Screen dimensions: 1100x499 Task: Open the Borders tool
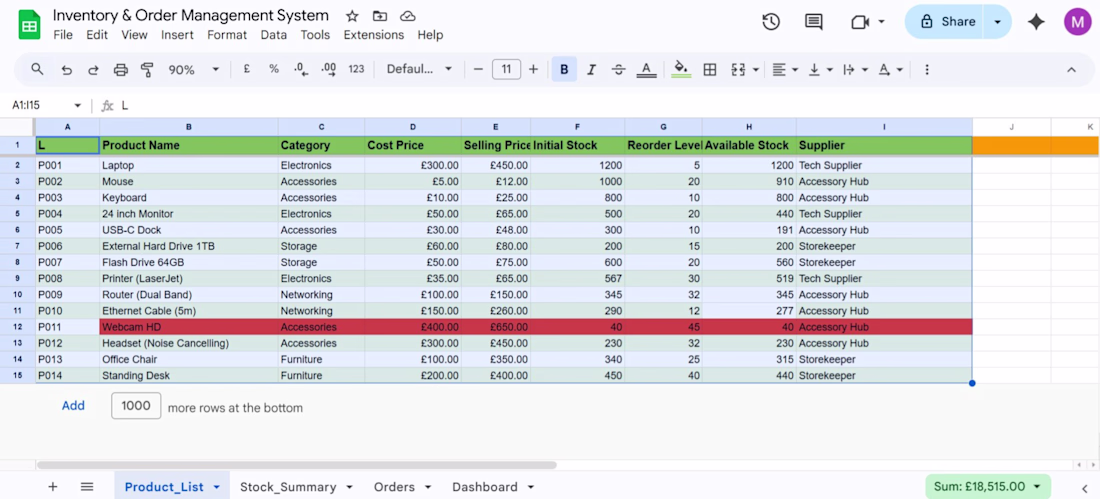coord(710,70)
